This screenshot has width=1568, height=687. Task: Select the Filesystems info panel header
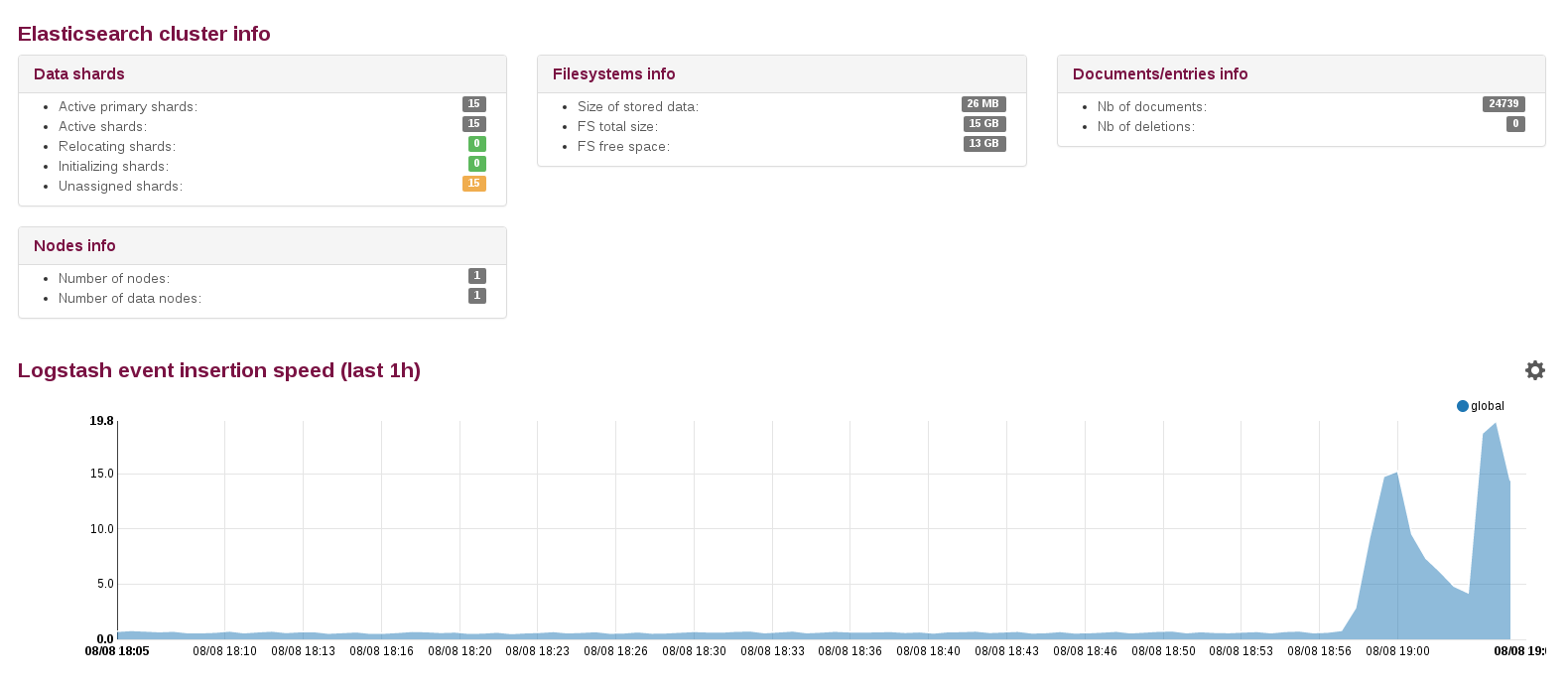(782, 74)
